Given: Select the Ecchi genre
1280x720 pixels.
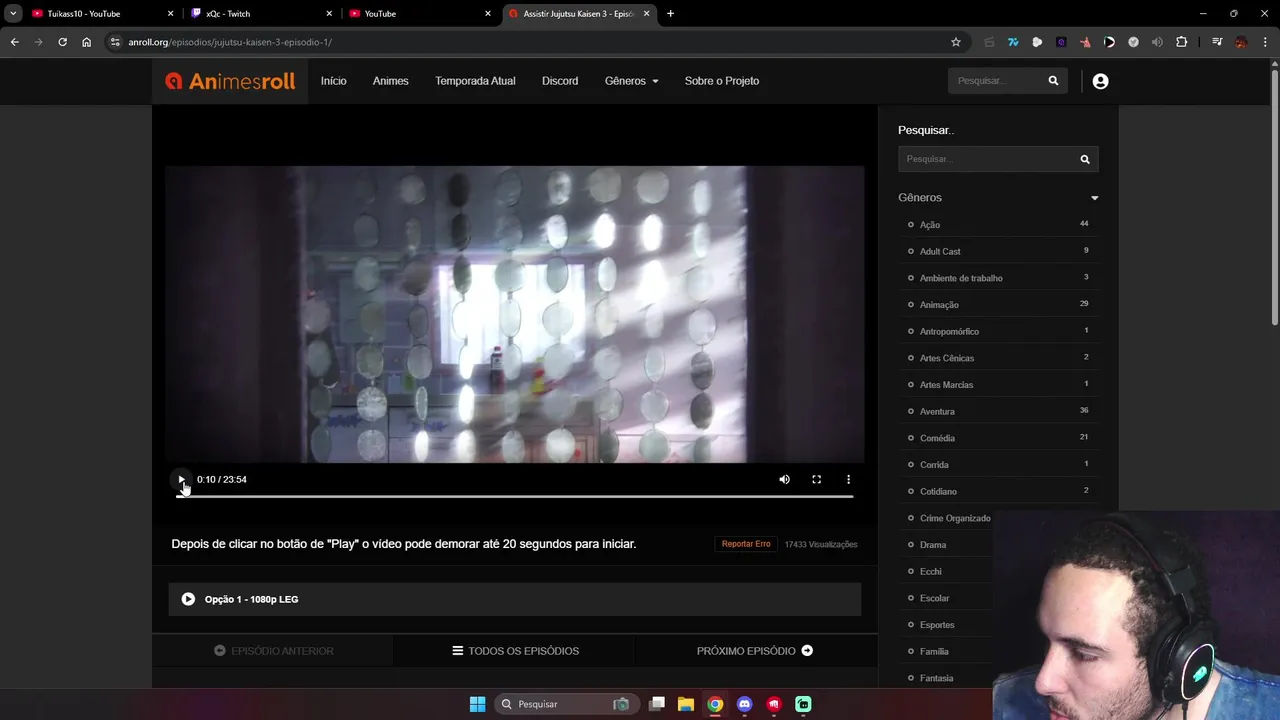Looking at the screenshot, I should [x=930, y=572].
